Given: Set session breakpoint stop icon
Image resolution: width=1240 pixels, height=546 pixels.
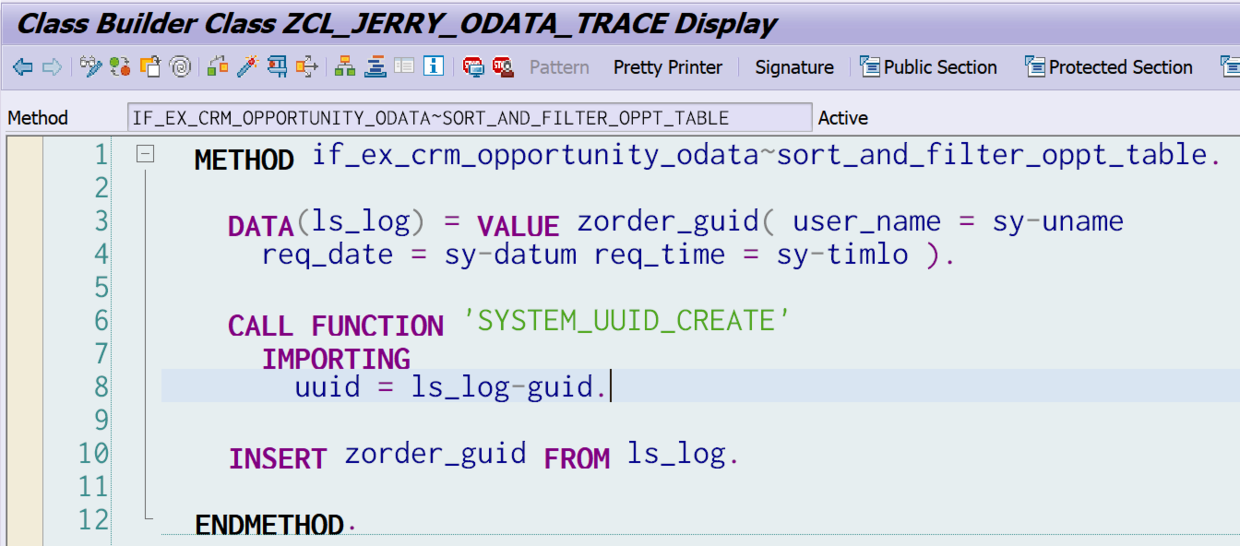Looking at the screenshot, I should pos(473,67).
